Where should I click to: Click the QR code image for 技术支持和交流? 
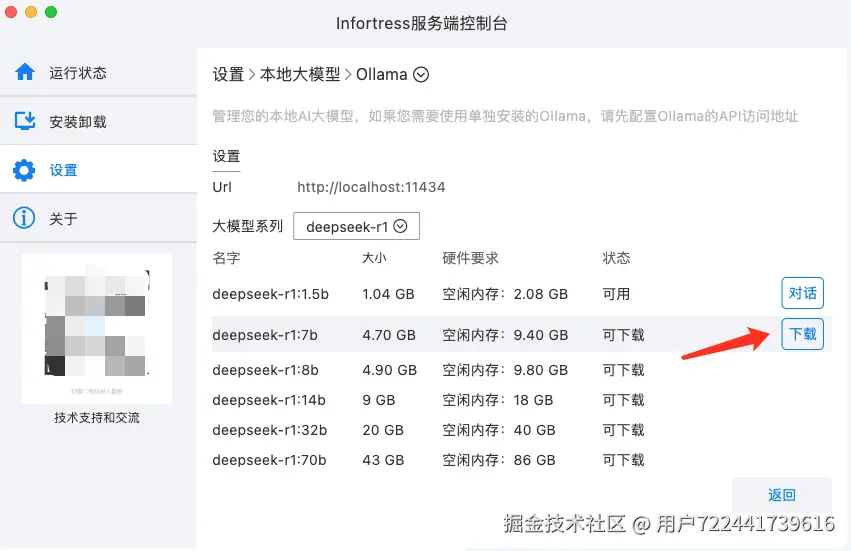[x=97, y=329]
